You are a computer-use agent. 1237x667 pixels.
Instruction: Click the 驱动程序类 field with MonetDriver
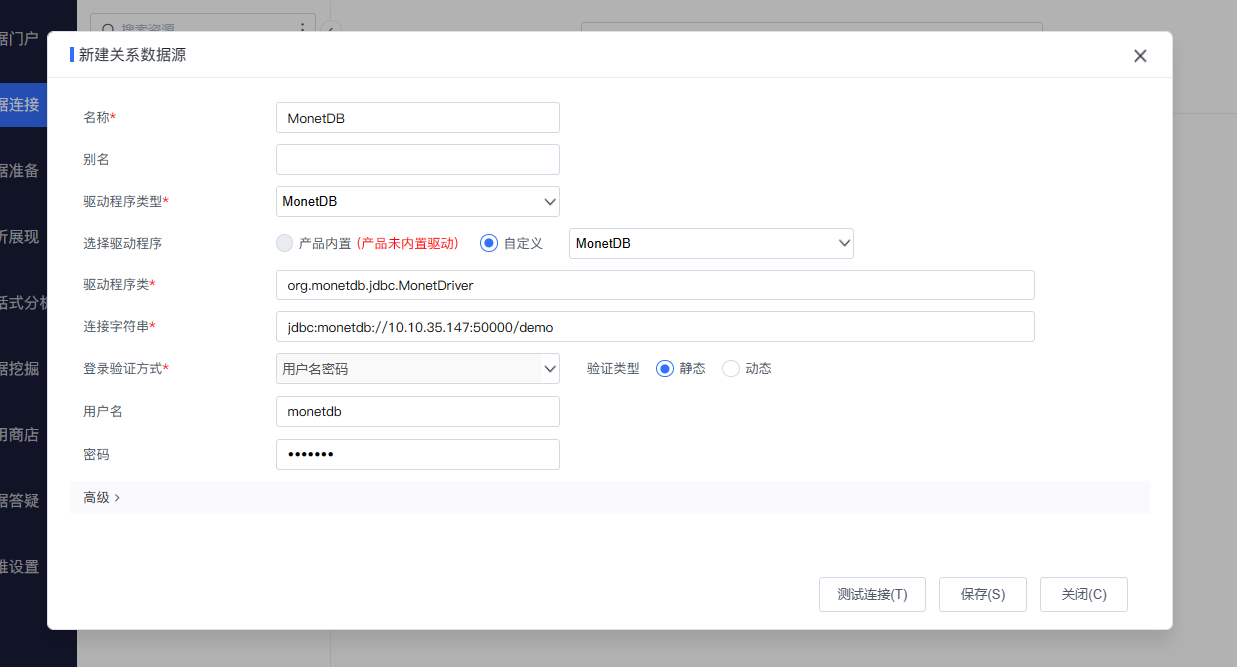[655, 285]
